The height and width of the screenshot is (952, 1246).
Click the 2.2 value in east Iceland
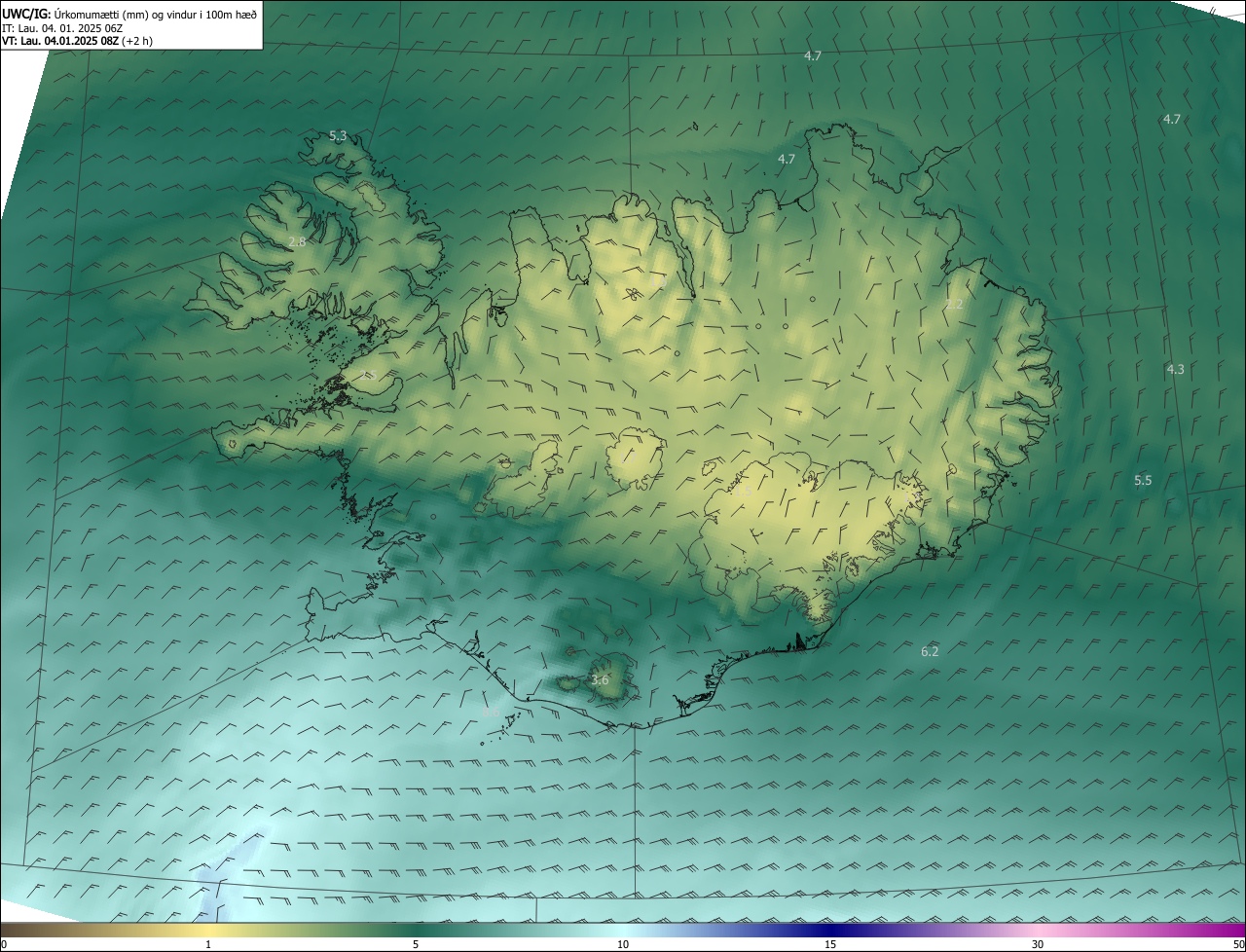(954, 305)
